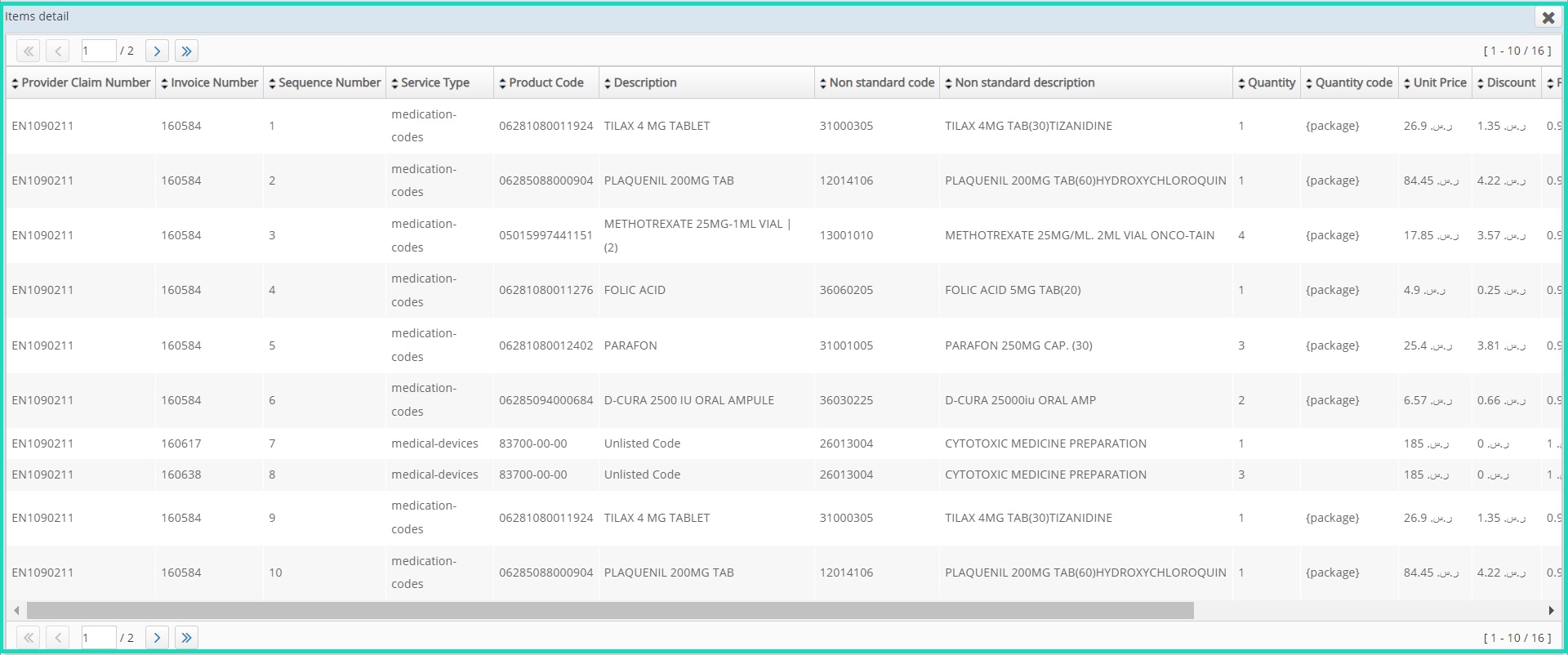Select the METHOTREXATE 25MG-1ML VIAL row
Viewport: 1568px width, 655px height.
(x=784, y=235)
